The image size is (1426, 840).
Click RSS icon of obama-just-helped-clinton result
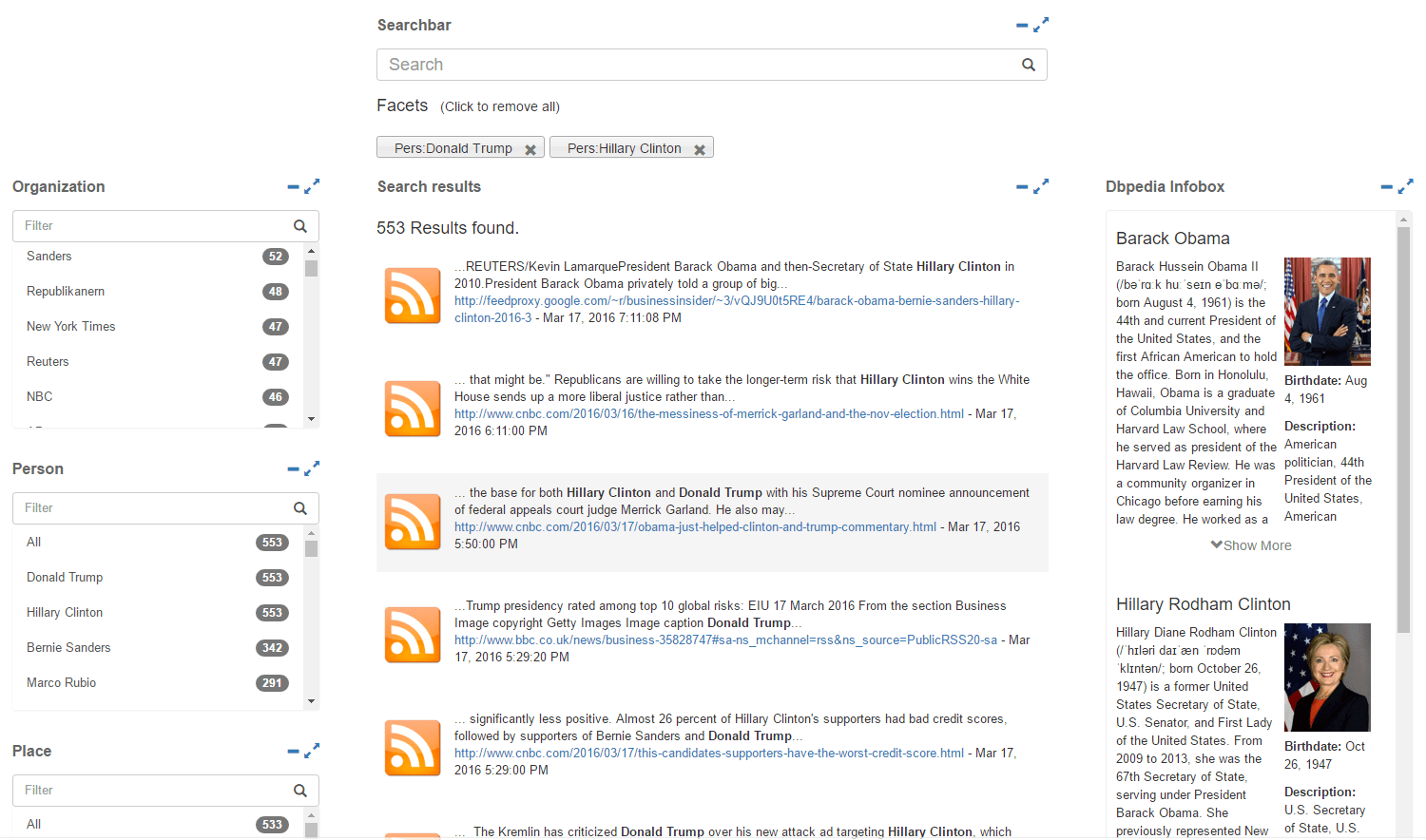(413, 522)
